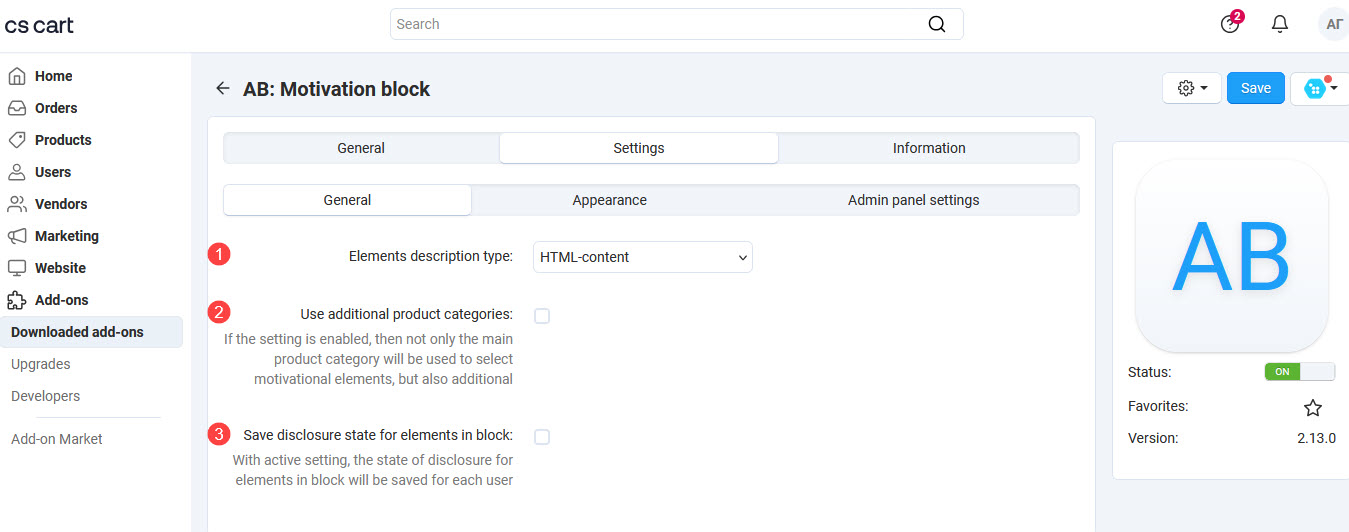Open the user avatar menu

1334,24
